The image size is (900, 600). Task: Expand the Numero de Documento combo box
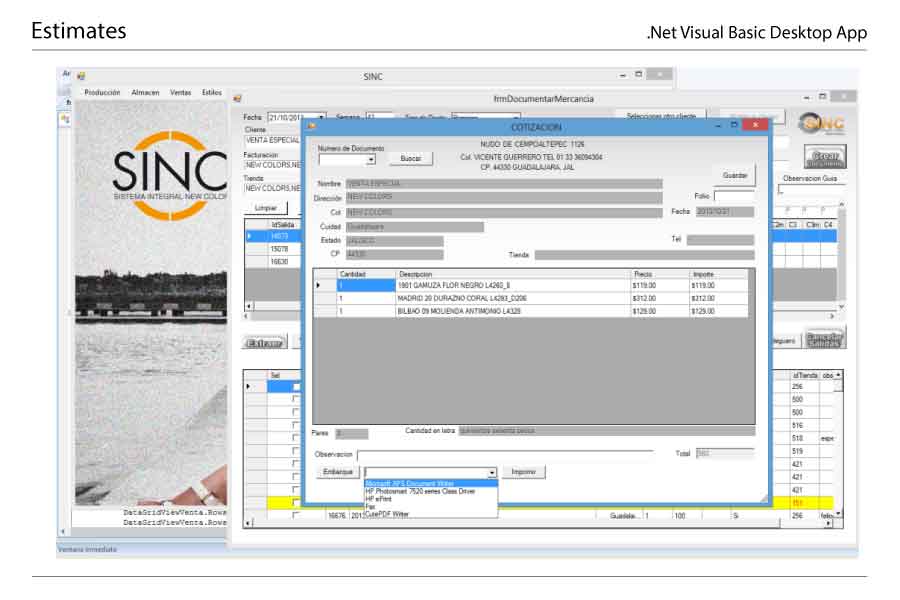coord(371,160)
